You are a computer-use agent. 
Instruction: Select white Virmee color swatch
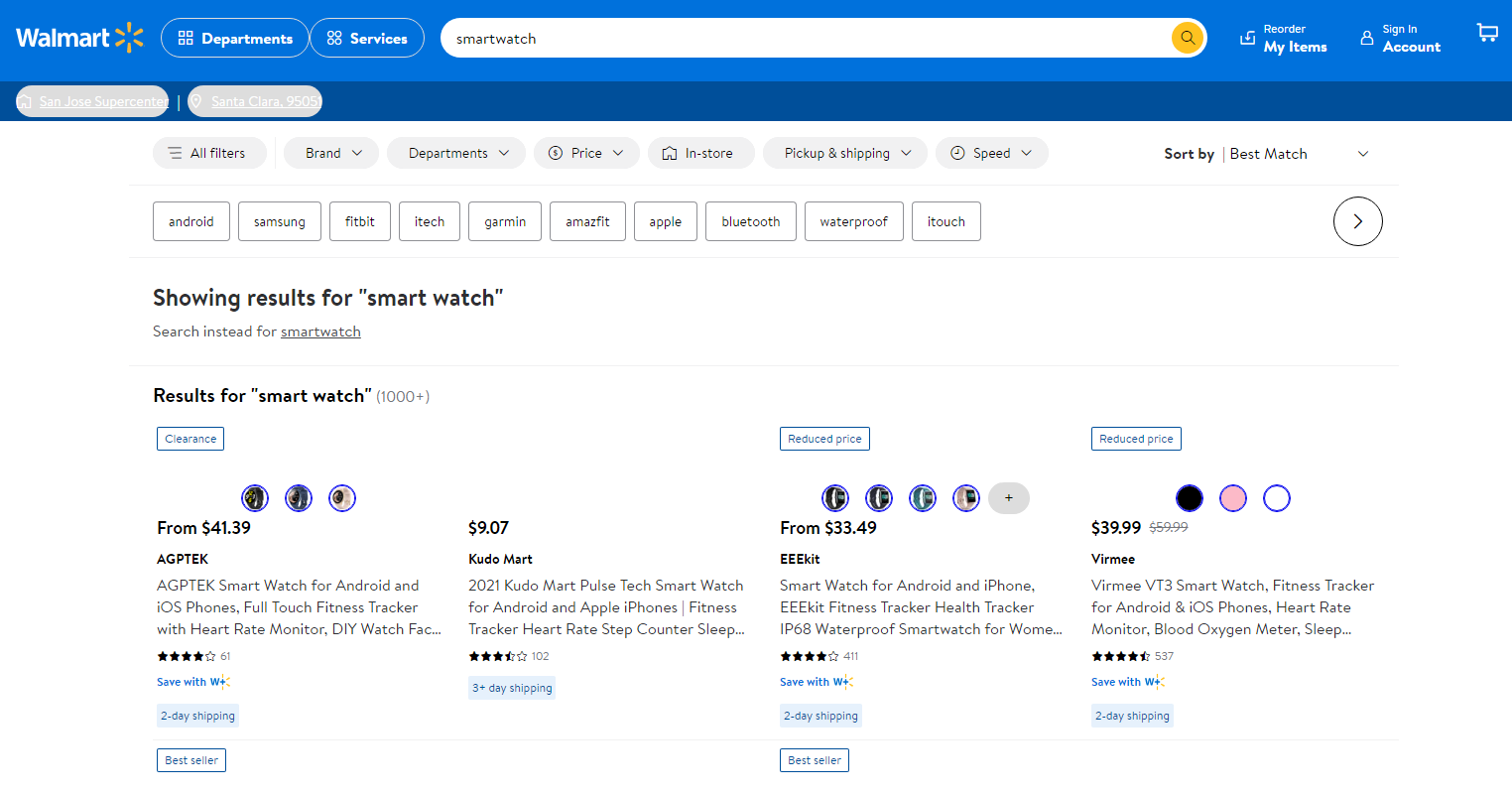pos(1277,498)
